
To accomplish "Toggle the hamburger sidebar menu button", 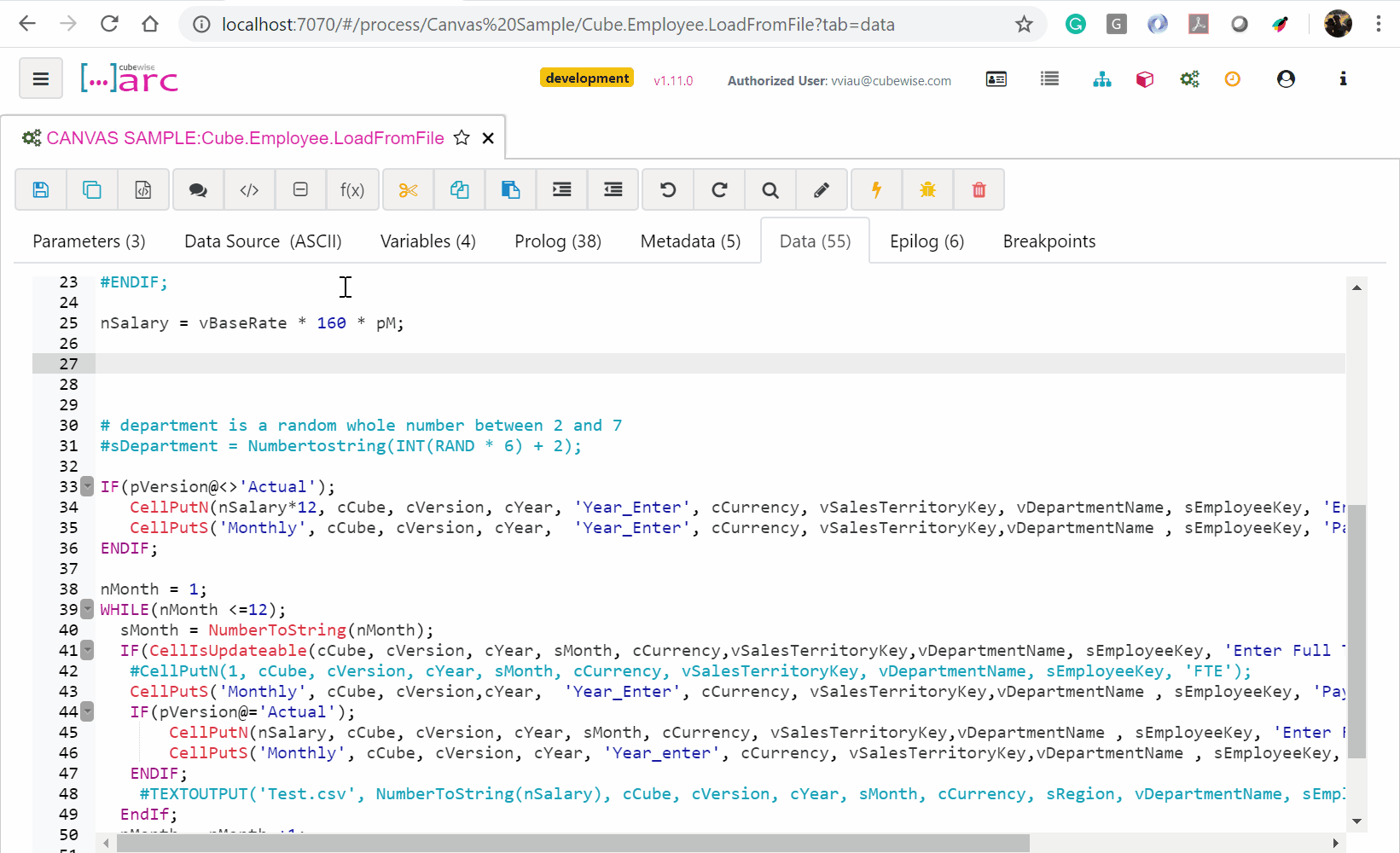I will tap(40, 79).
